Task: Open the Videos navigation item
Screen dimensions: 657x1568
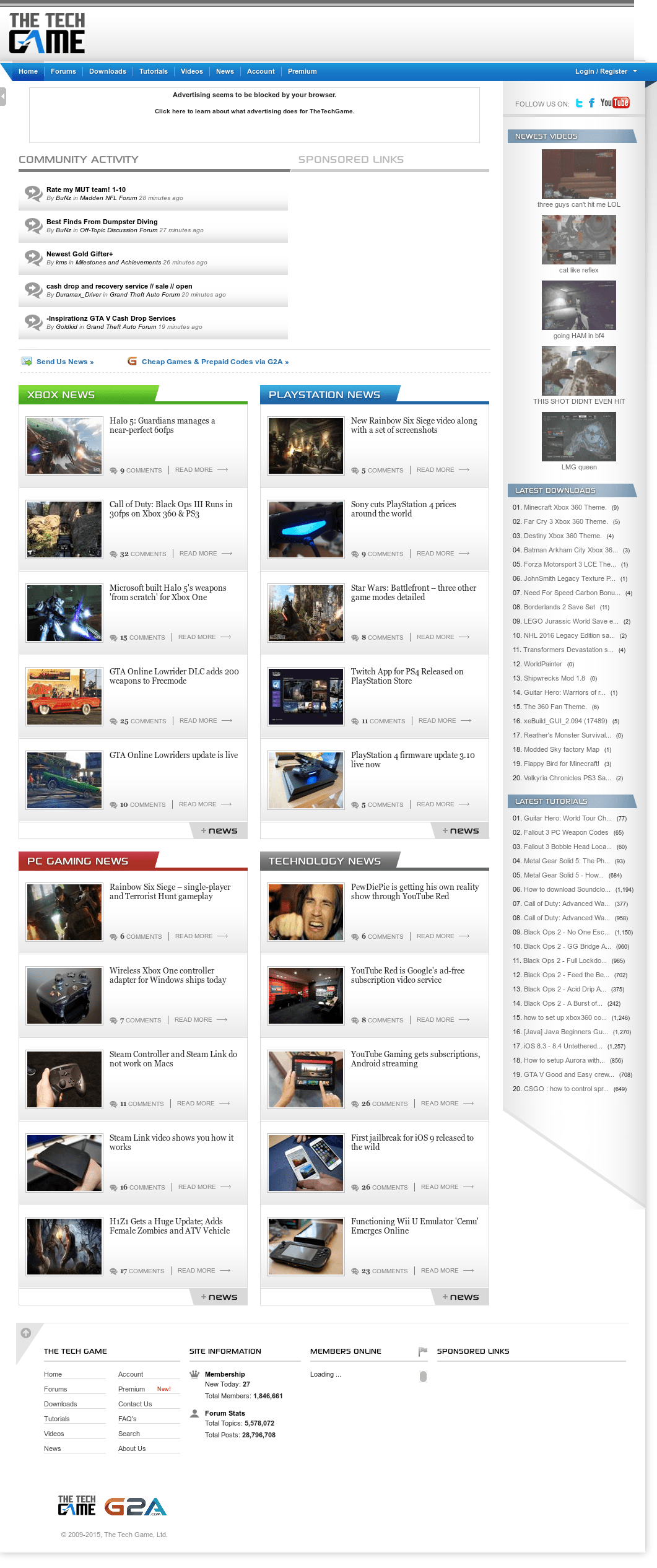Action: (x=192, y=72)
